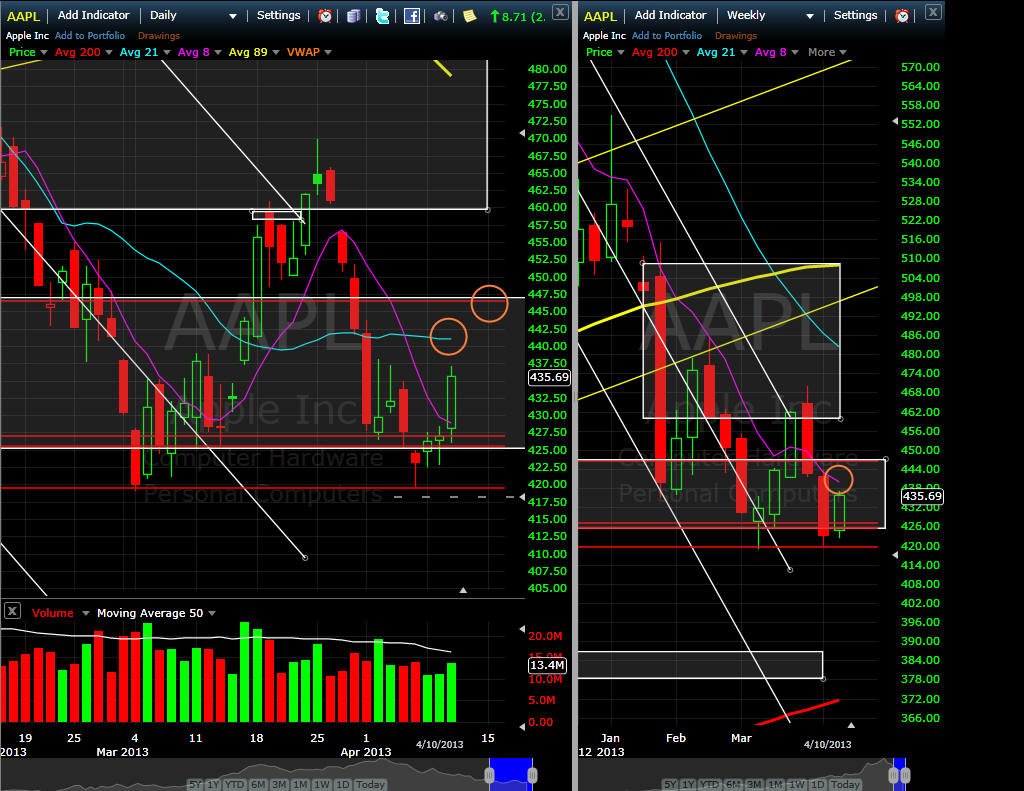
Task: Click the database stack icon in Daily toolbar
Action: point(353,16)
